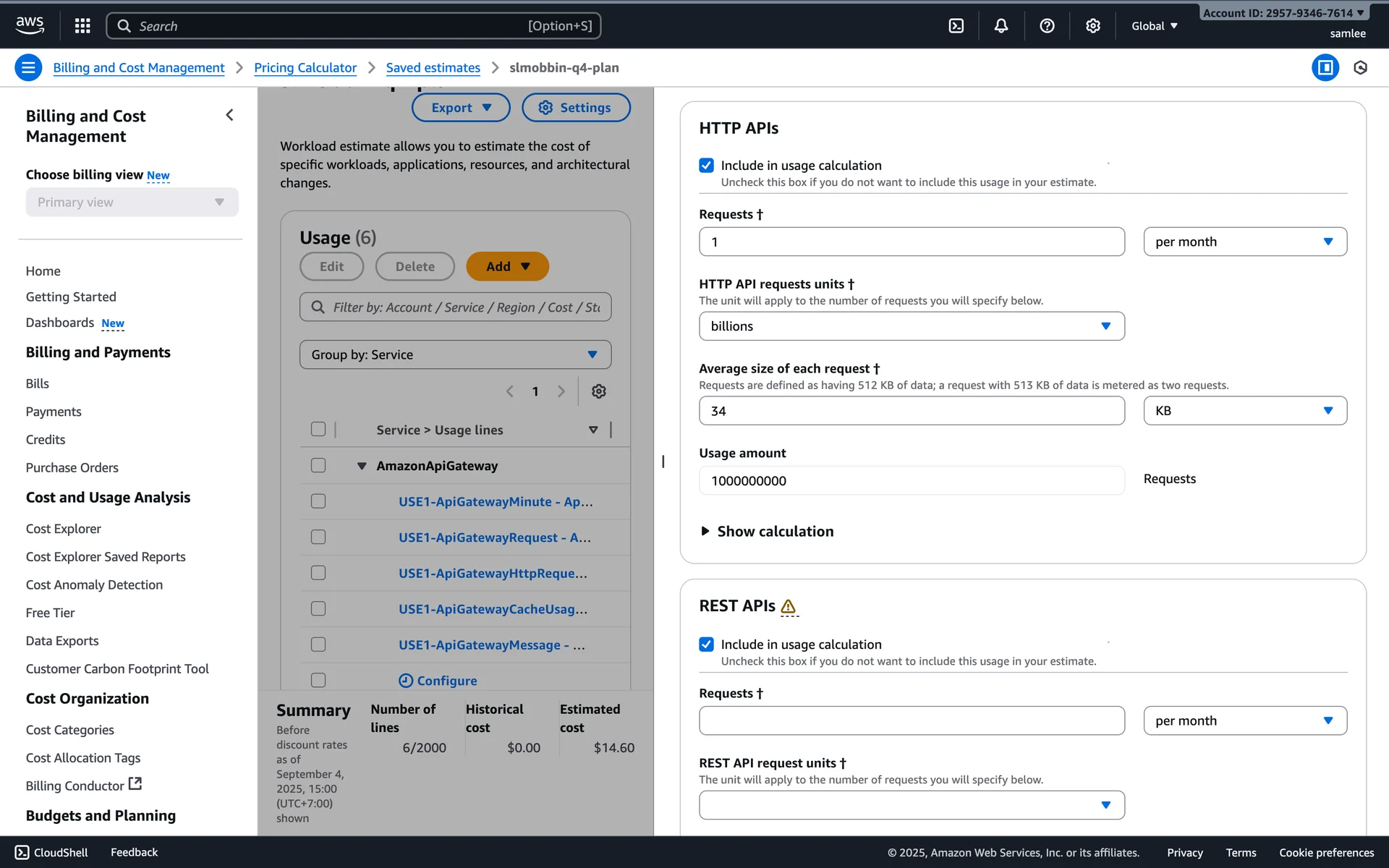
Task: Open AWS services grid menu
Action: [x=82, y=26]
